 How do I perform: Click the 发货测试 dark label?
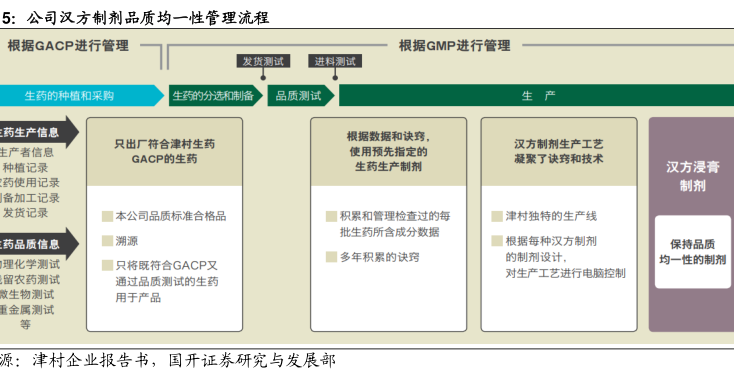[263, 61]
